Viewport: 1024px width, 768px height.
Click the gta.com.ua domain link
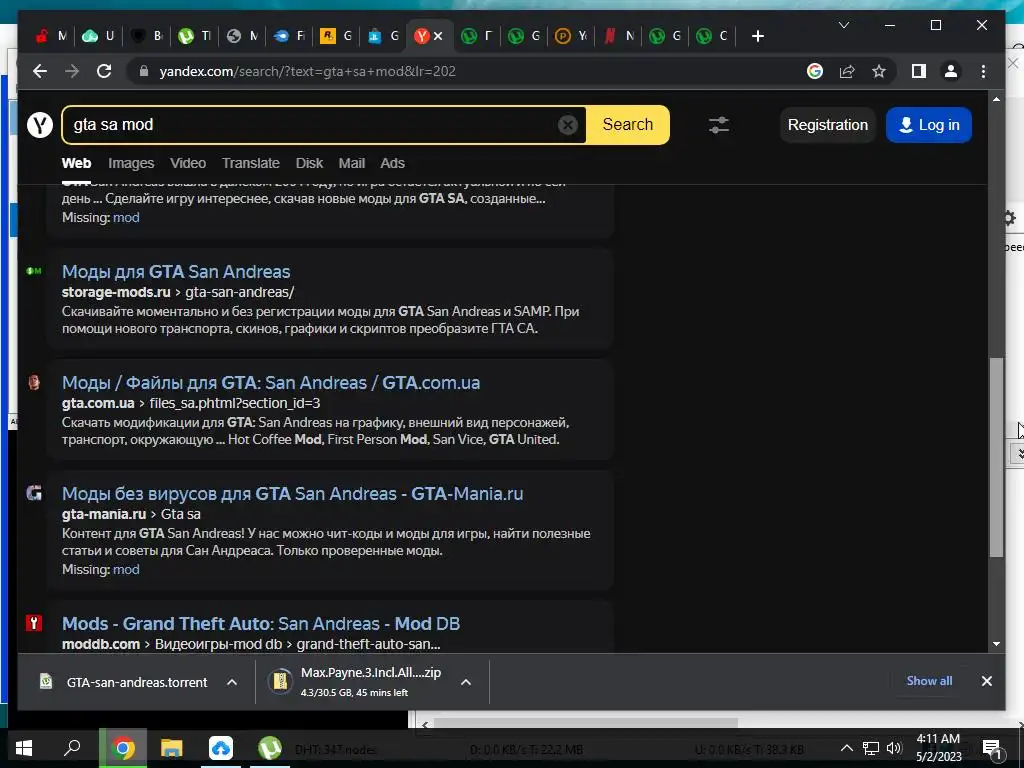(98, 403)
